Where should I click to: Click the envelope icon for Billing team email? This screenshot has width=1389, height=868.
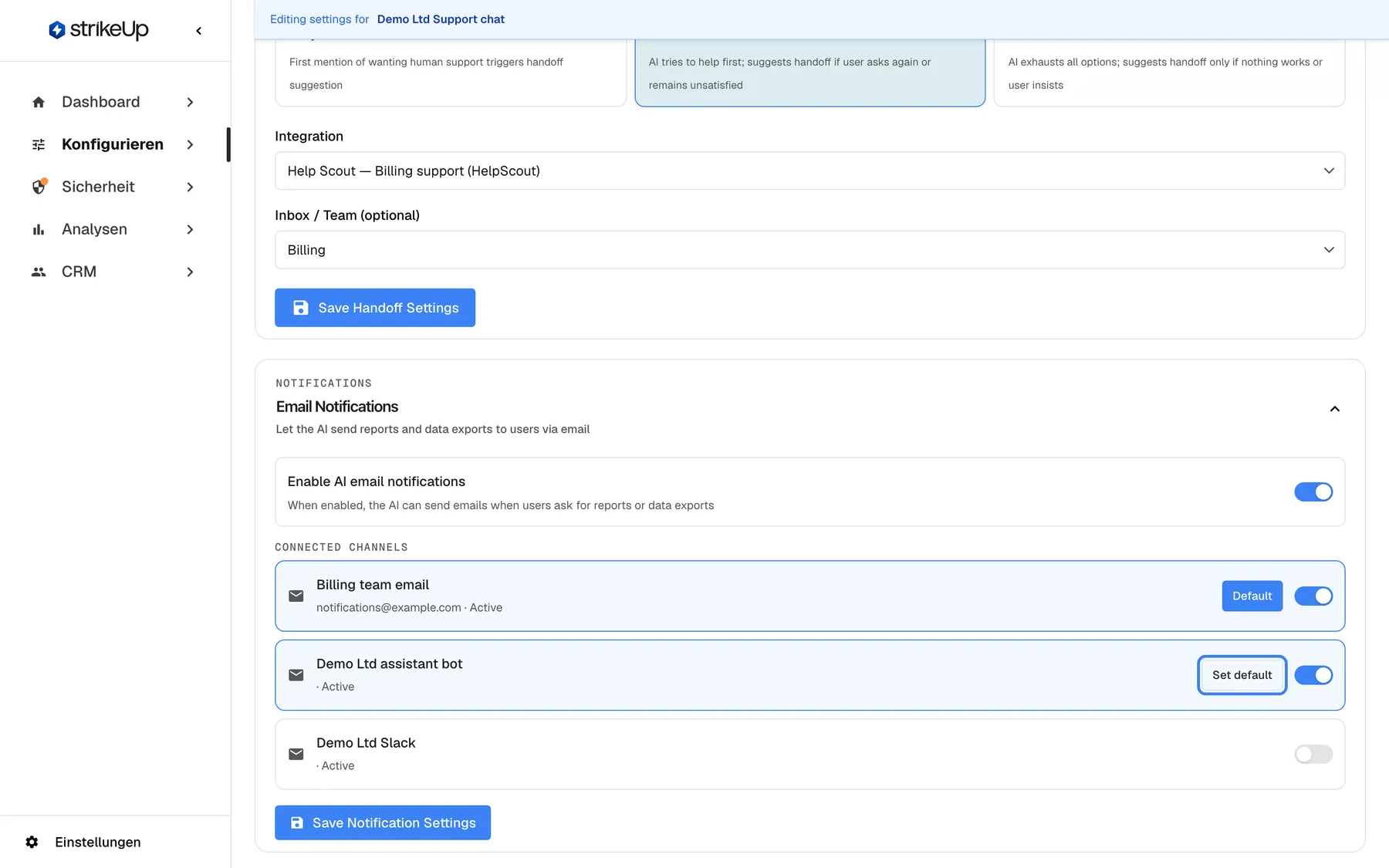pyautogui.click(x=296, y=596)
